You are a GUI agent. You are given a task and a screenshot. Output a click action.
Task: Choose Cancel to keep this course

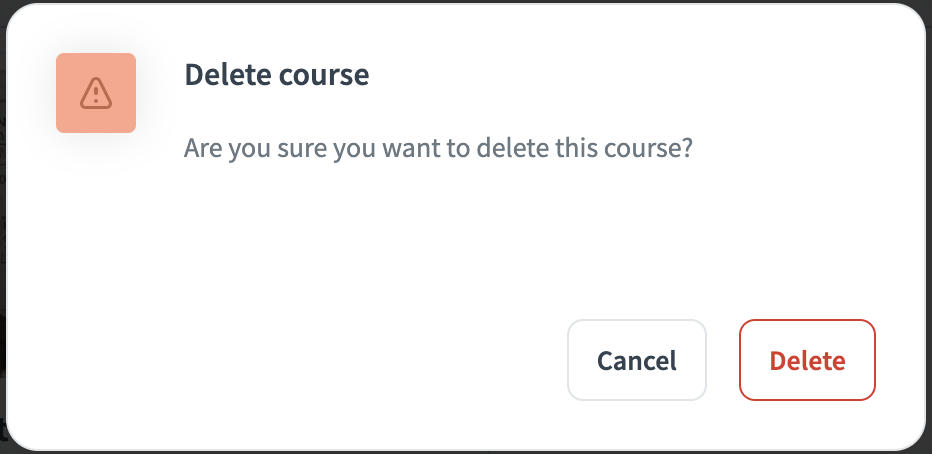click(636, 360)
